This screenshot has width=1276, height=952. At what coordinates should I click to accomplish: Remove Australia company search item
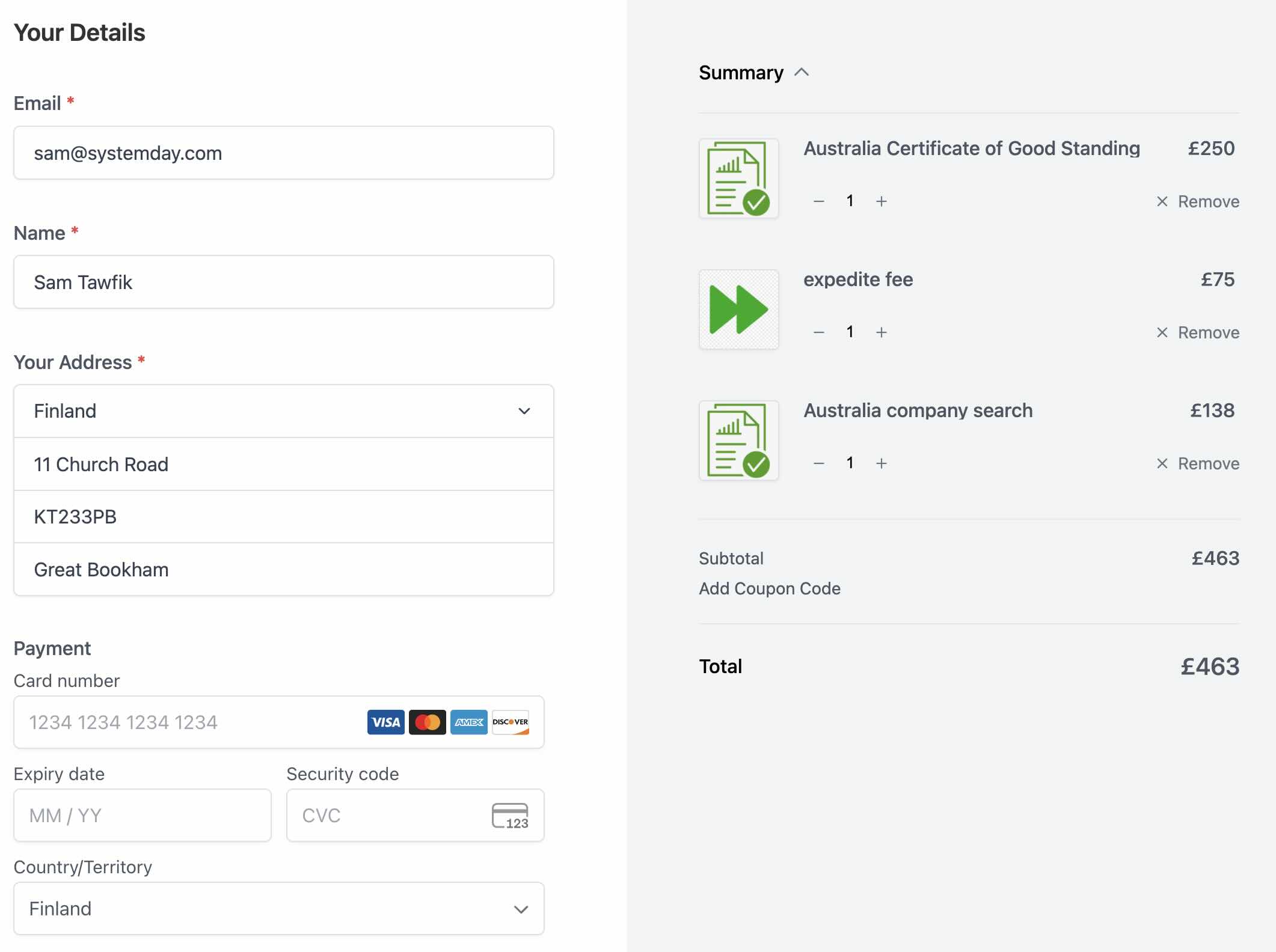pyautogui.click(x=1198, y=463)
